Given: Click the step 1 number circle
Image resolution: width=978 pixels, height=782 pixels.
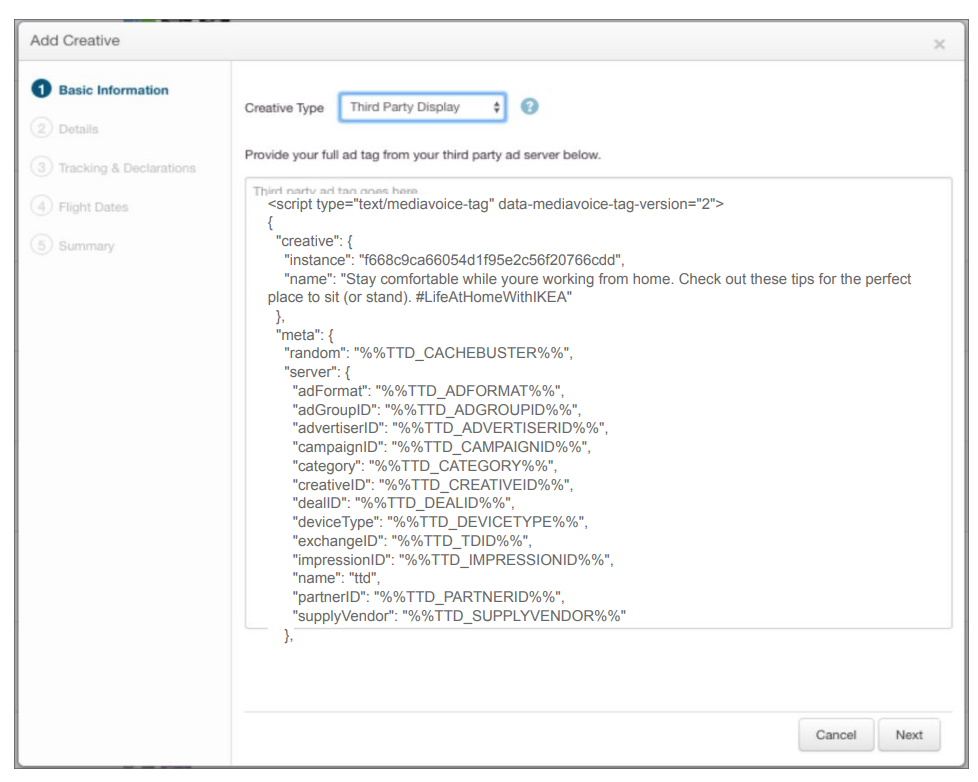Looking at the screenshot, I should click(x=41, y=90).
